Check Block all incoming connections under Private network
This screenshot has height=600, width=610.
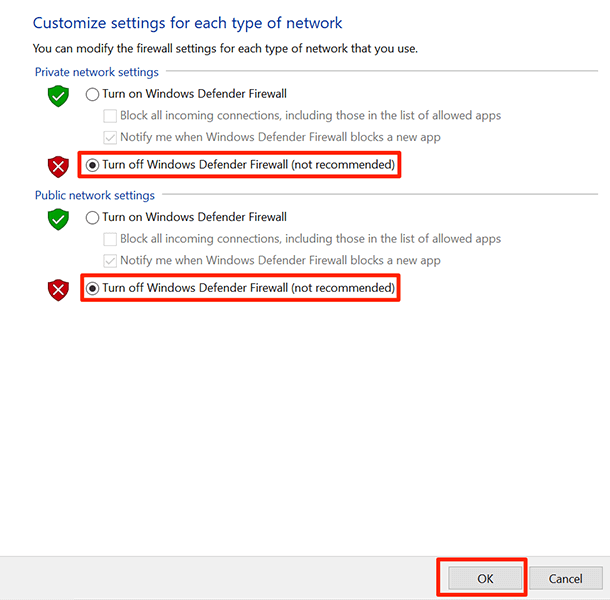click(110, 115)
